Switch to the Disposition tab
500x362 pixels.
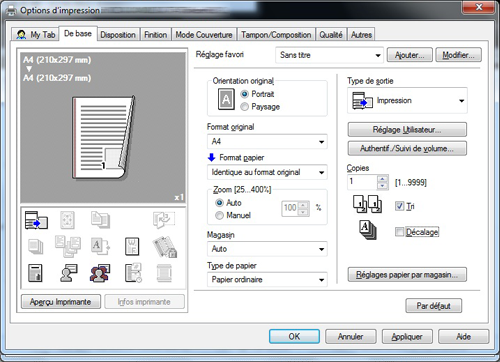coord(118,35)
